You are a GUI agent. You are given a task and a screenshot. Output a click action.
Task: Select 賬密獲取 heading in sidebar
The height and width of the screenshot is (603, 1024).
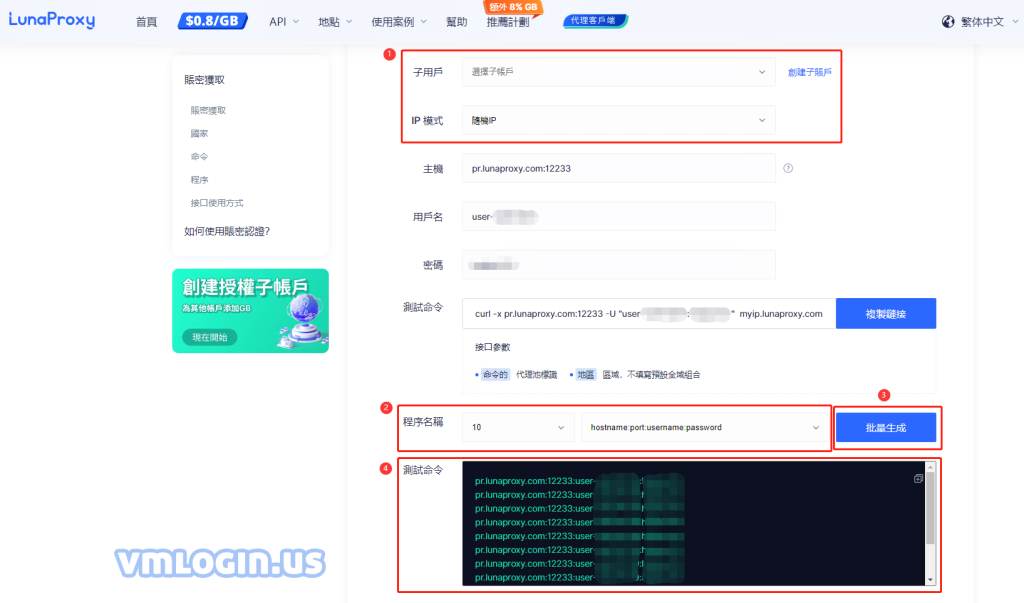pyautogui.click(x=204, y=80)
